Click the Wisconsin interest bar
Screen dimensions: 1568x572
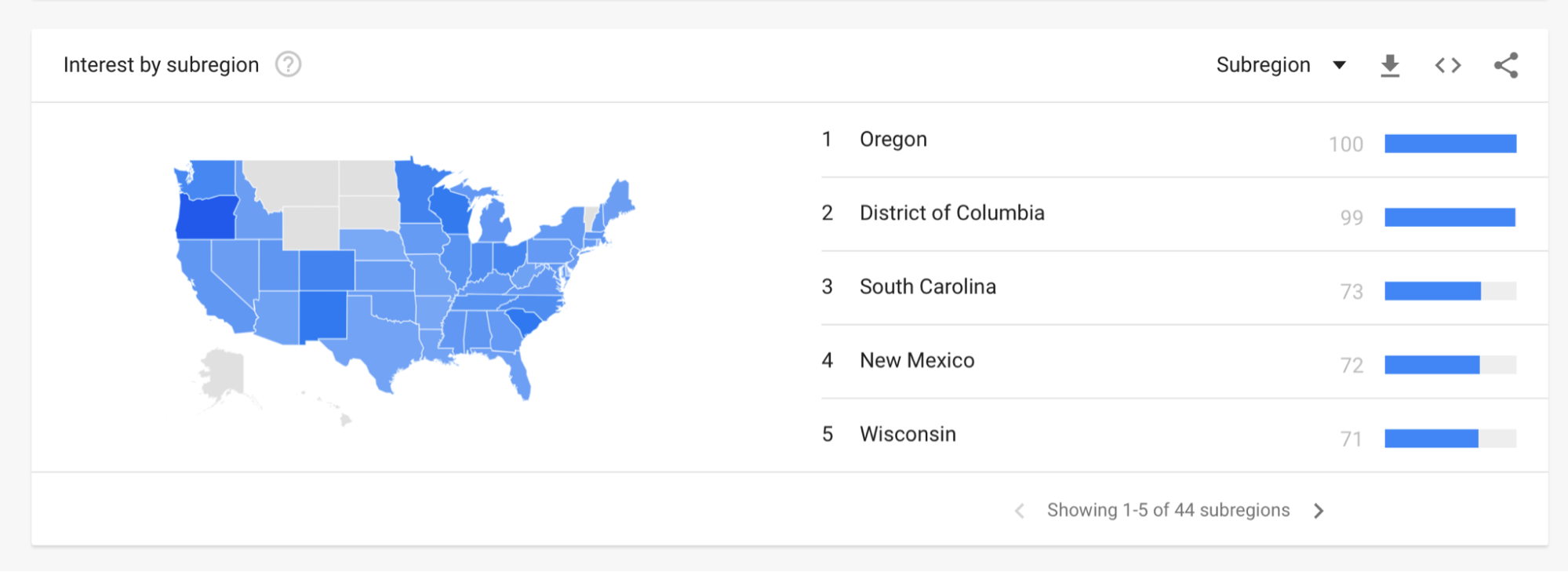pyautogui.click(x=1431, y=439)
